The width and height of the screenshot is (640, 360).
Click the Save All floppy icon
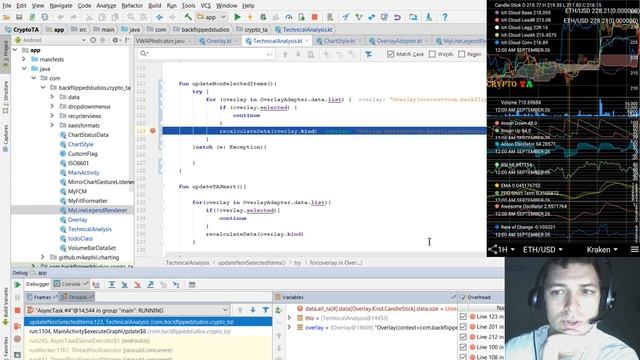[19, 17]
